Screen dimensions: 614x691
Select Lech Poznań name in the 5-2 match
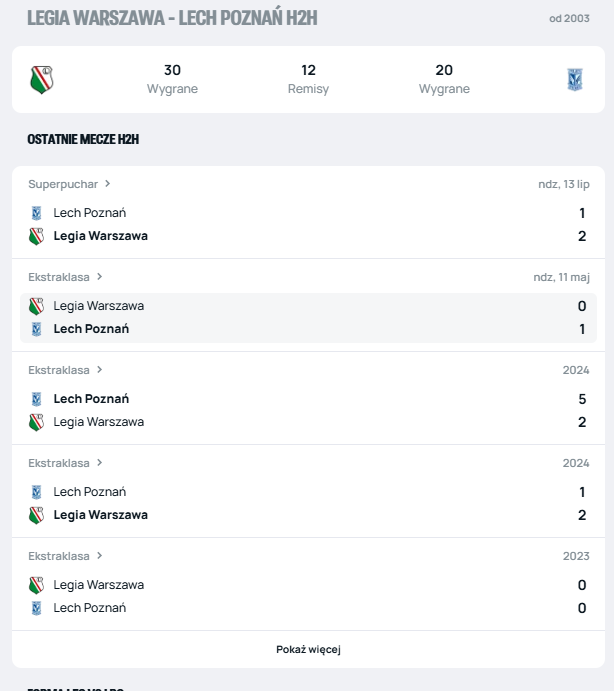pos(91,399)
